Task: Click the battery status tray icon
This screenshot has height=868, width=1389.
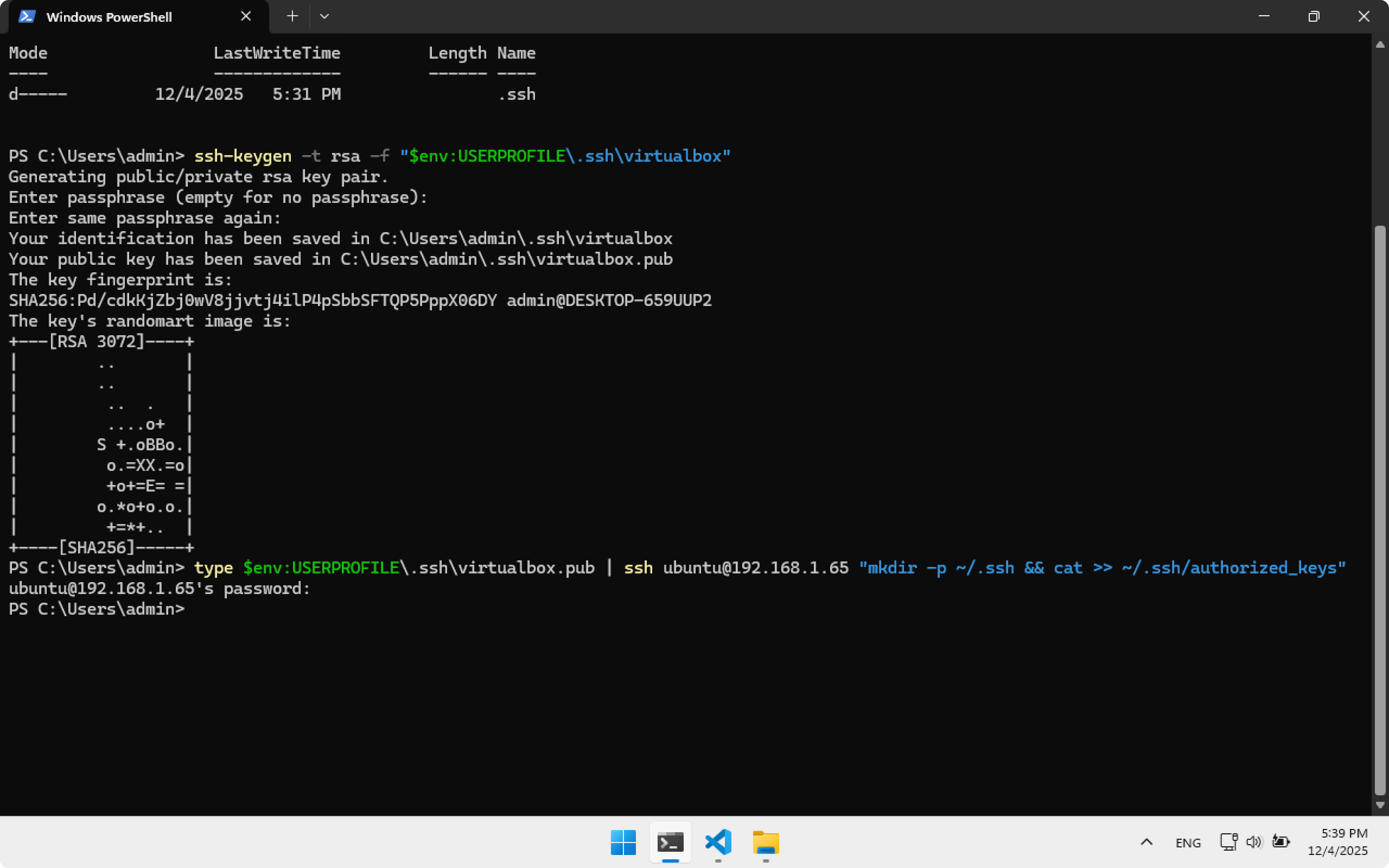Action: coord(1280,842)
